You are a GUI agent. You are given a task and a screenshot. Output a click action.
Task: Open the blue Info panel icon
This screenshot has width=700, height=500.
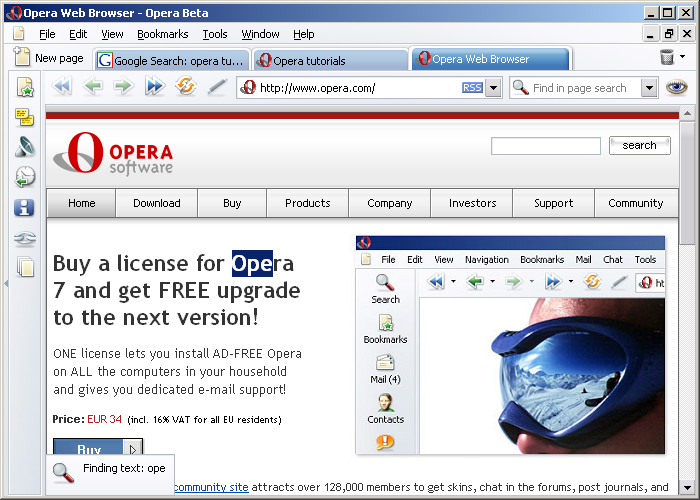[x=25, y=208]
